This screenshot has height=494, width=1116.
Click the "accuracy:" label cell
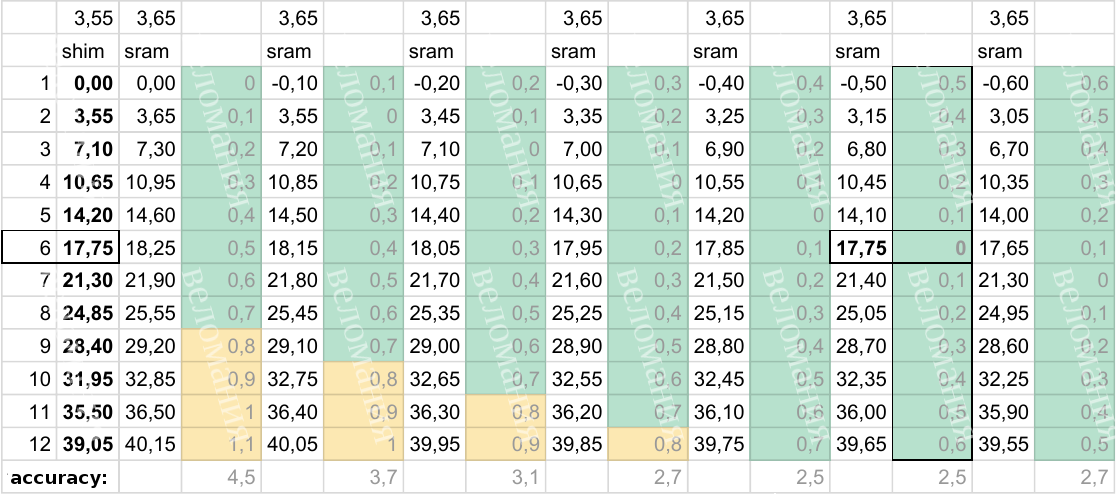59,477
